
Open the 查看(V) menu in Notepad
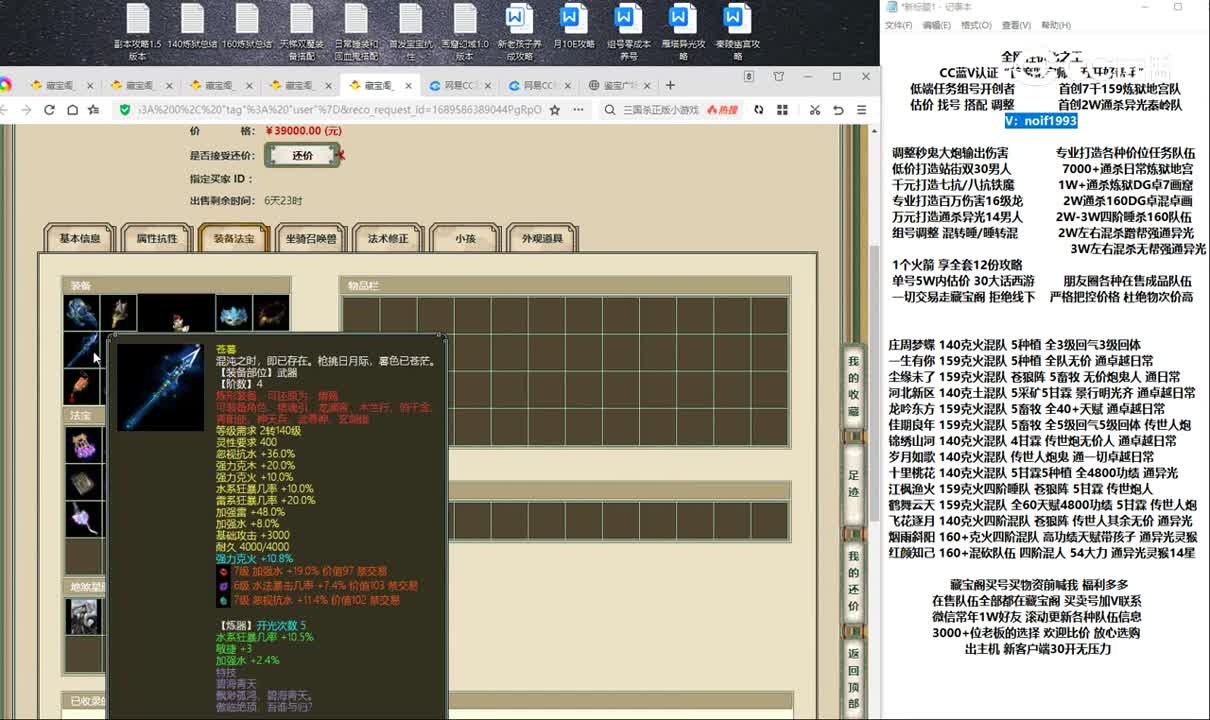1016,25
